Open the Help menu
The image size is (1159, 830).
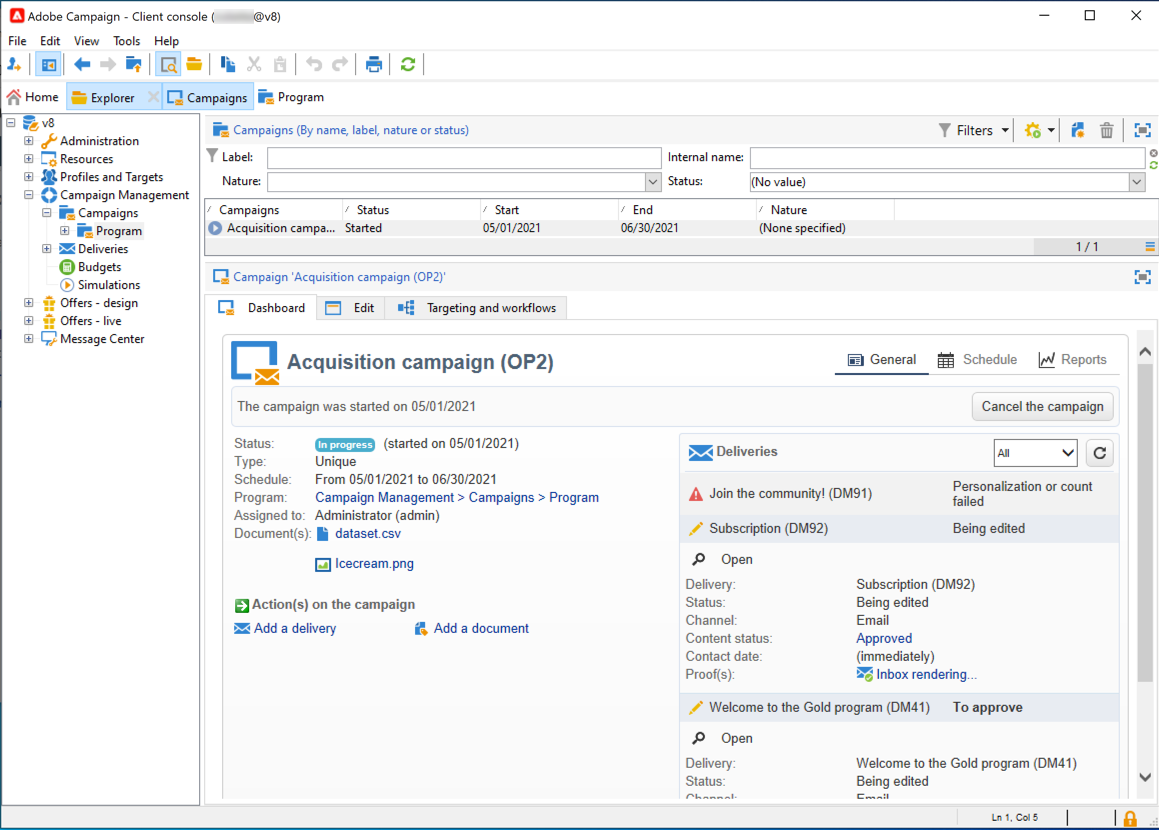(166, 41)
